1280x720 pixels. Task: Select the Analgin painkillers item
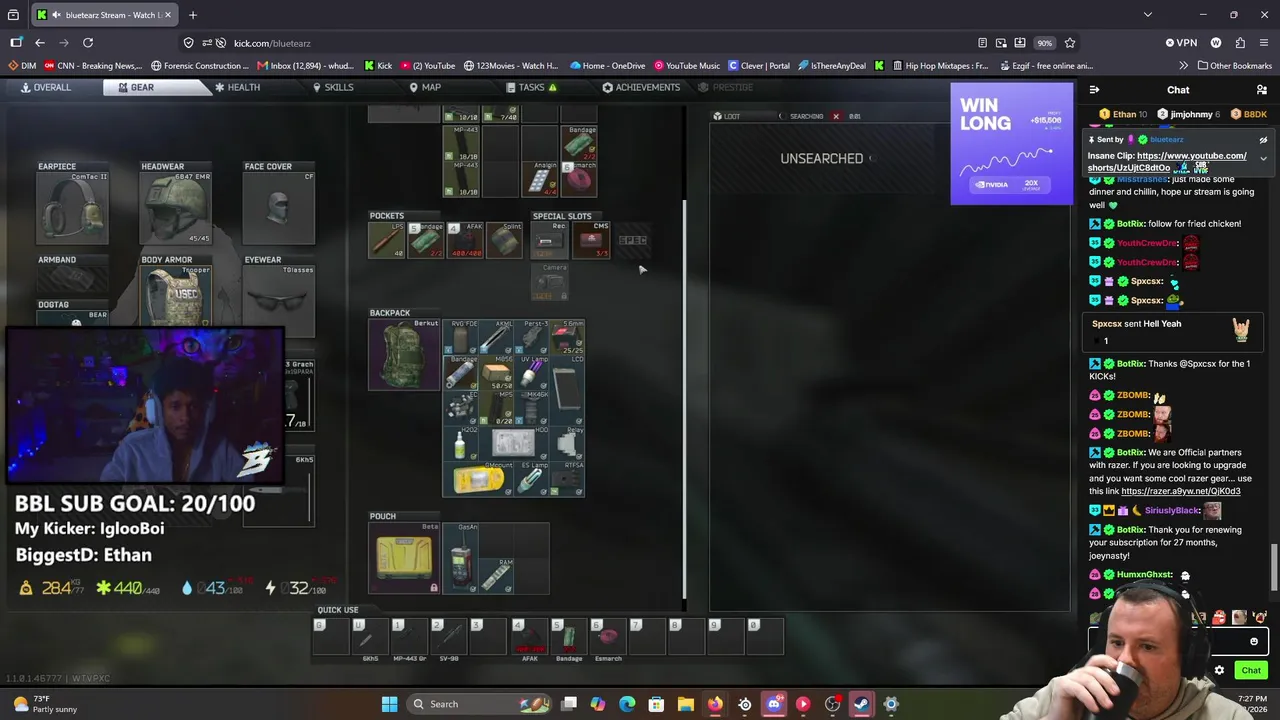[541, 179]
